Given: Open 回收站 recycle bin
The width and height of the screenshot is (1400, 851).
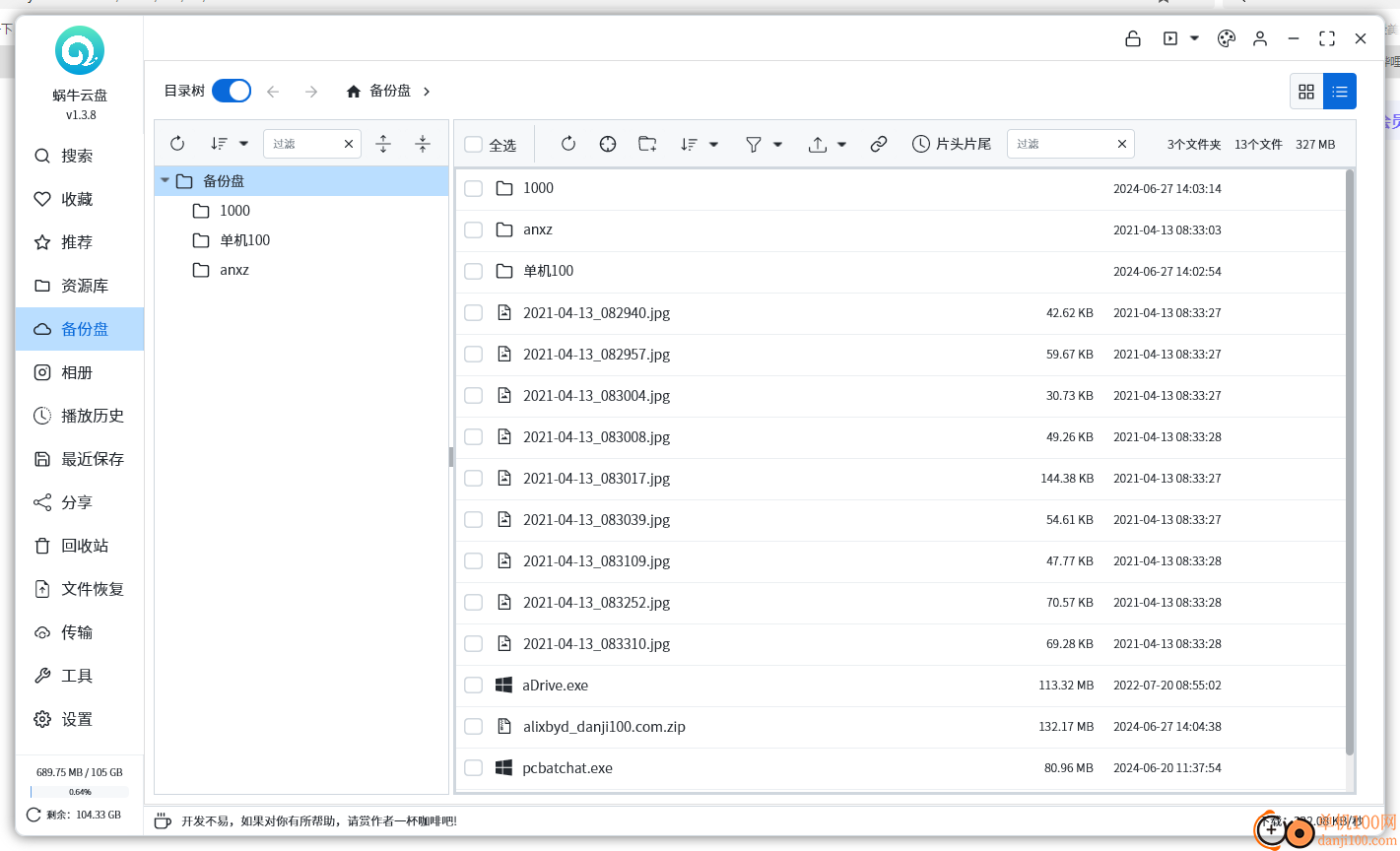Looking at the screenshot, I should (x=79, y=546).
